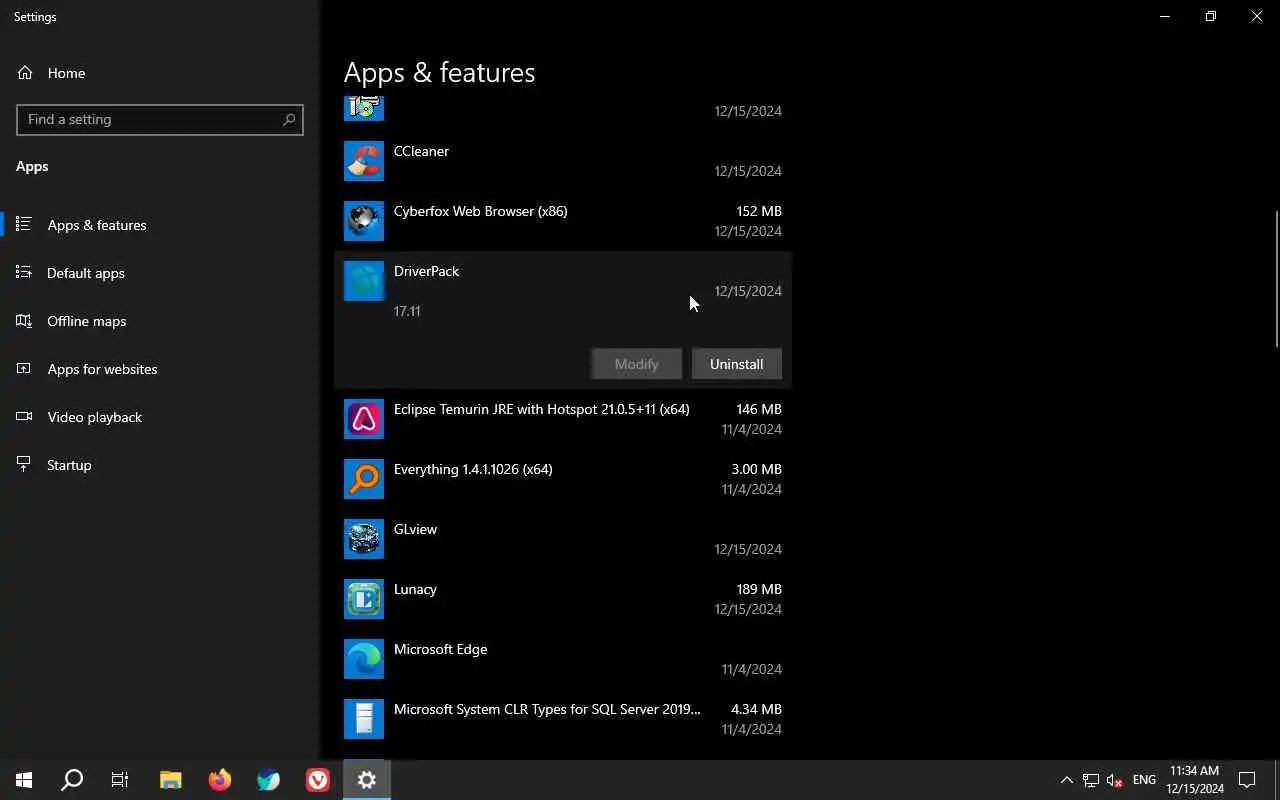Click the DriverPack app icon

(x=364, y=281)
